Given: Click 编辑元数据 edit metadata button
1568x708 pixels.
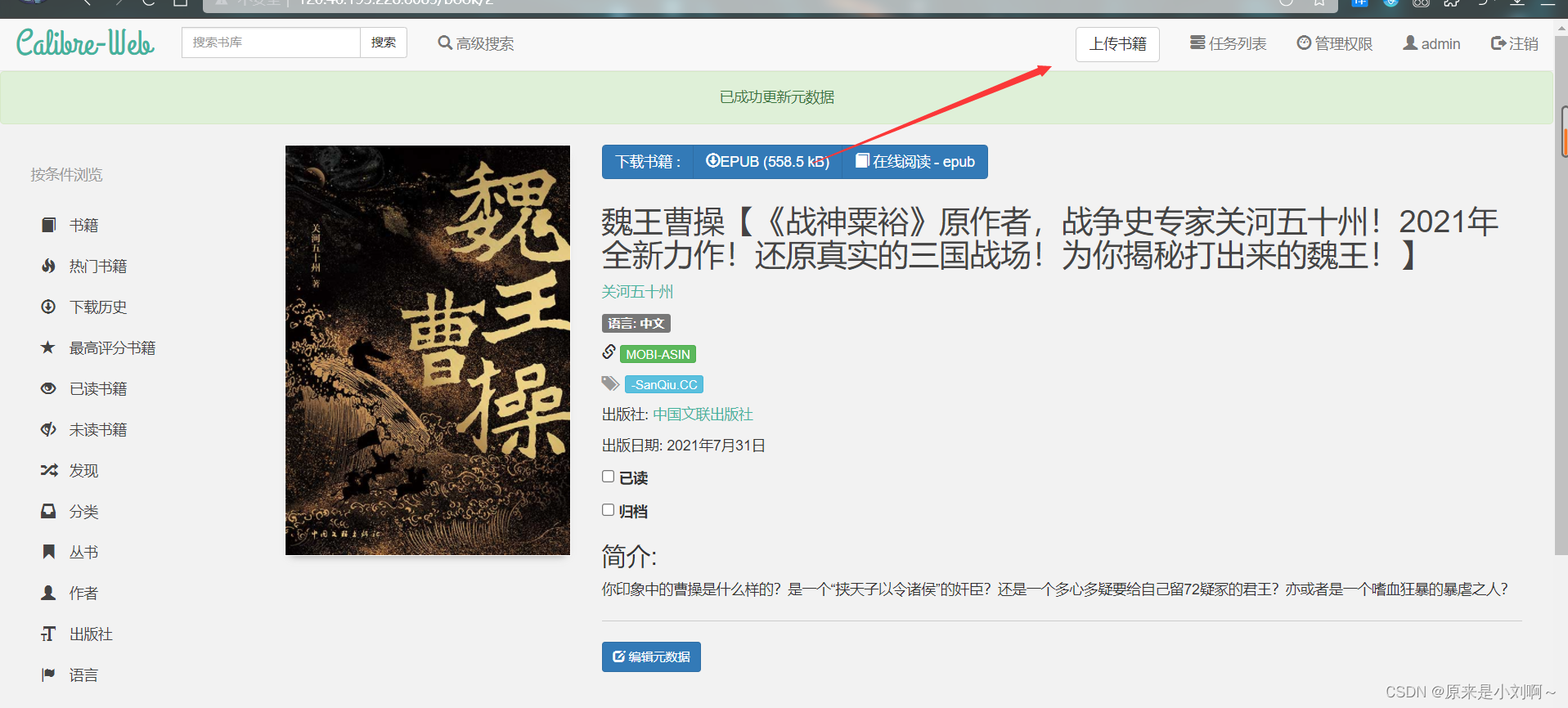Looking at the screenshot, I should [651, 656].
